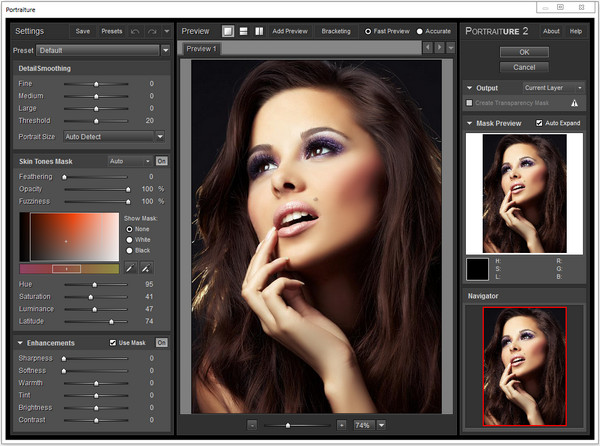This screenshot has height=446, width=600.
Task: Open the Current Layer output dropdown
Action: coord(553,88)
